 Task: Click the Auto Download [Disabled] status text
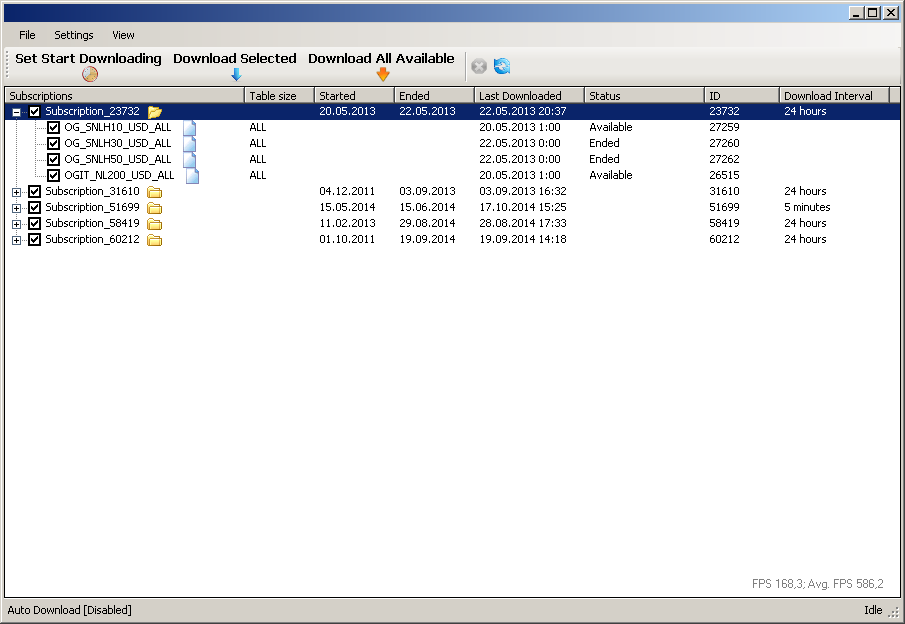pos(69,610)
